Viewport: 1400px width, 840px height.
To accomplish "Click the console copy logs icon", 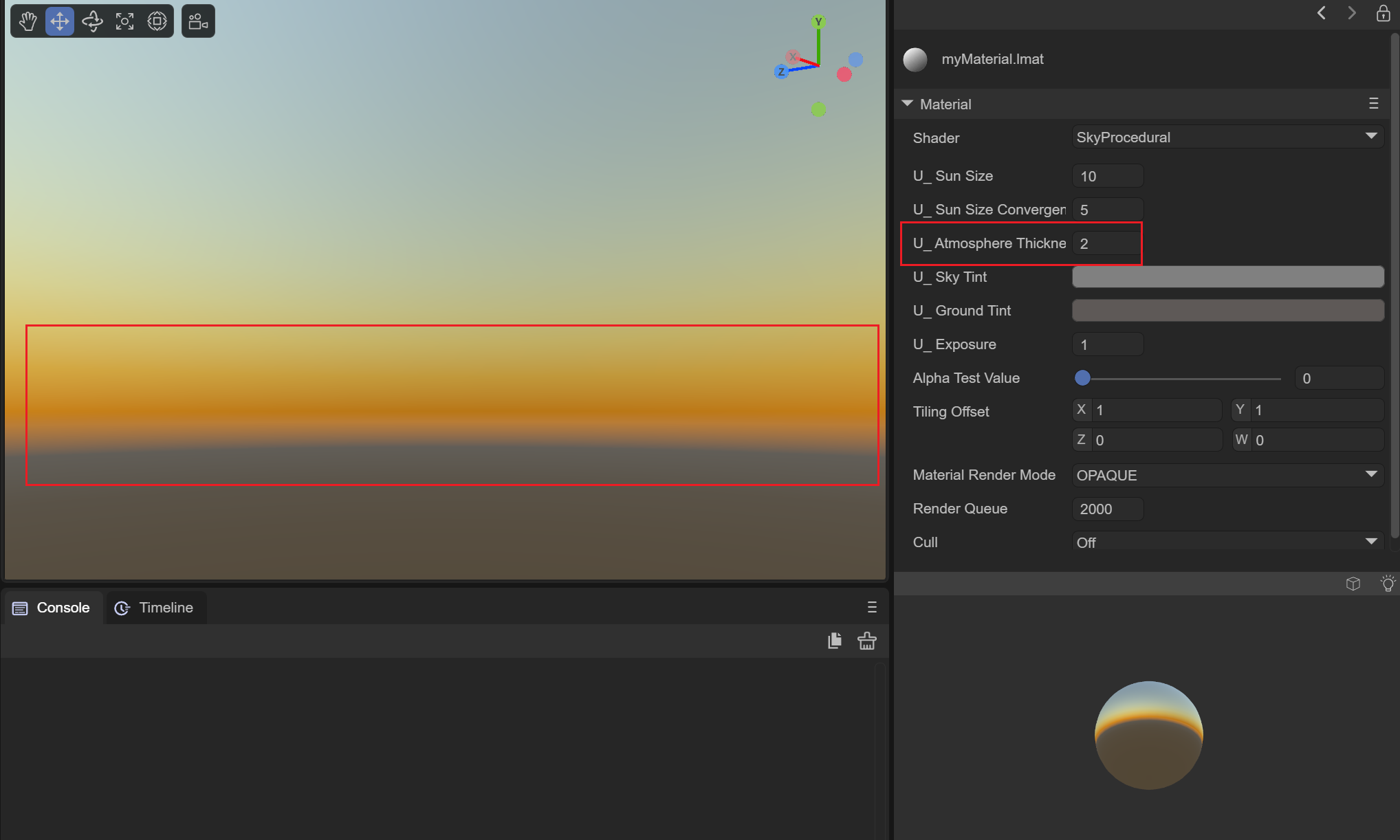I will [835, 641].
